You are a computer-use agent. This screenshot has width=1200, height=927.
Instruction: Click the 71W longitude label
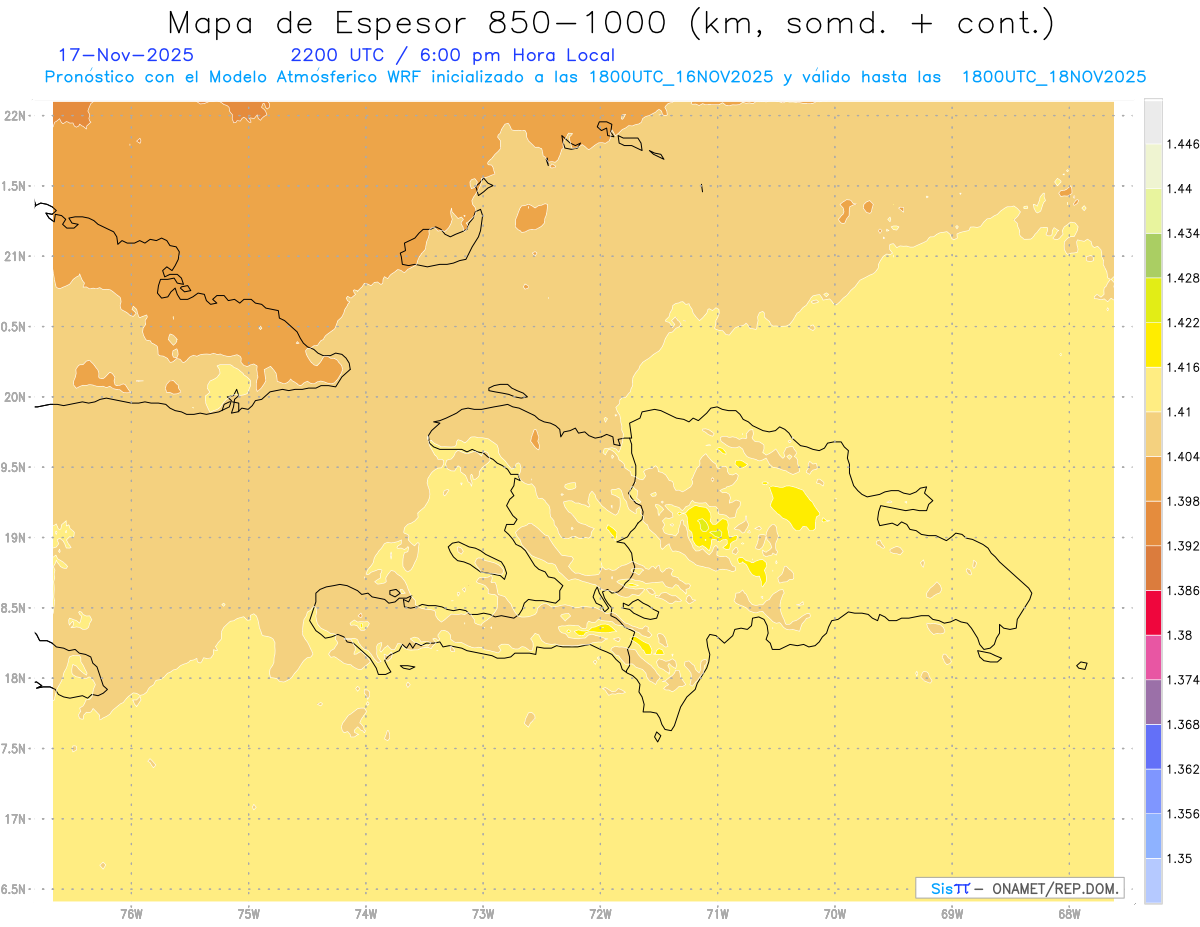click(x=717, y=913)
